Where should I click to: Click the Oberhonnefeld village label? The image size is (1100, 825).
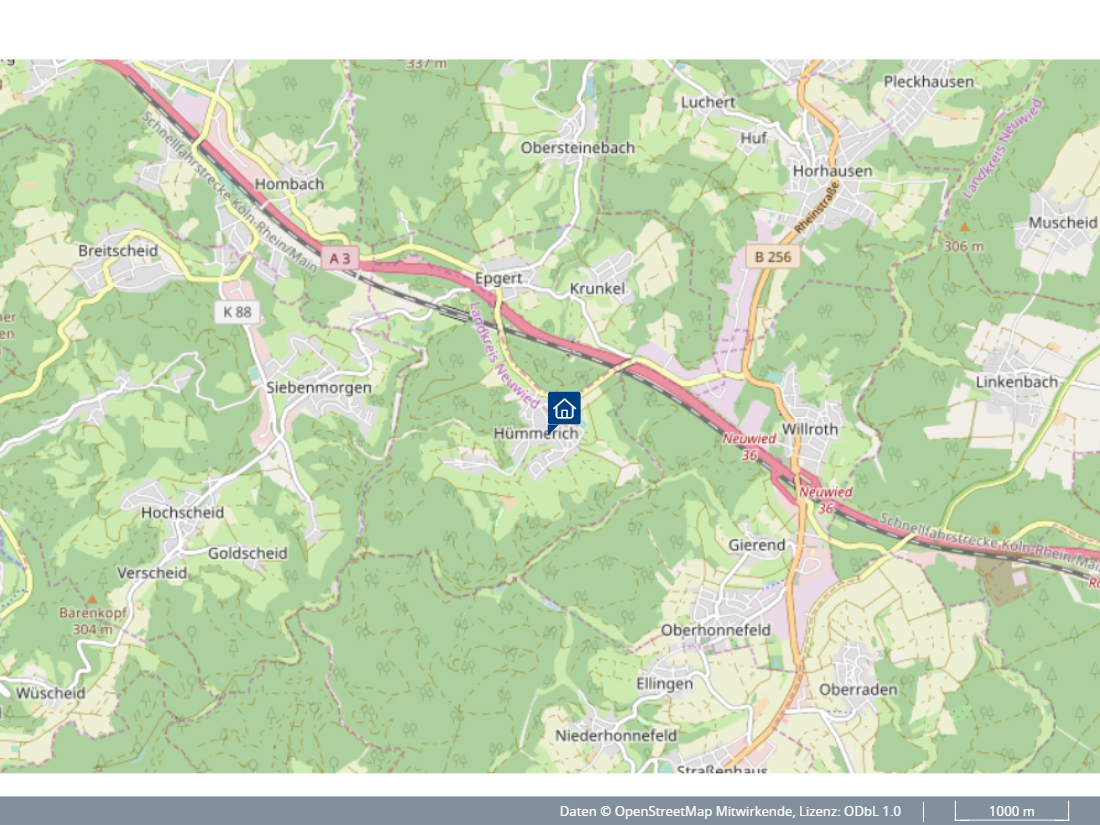[716, 630]
